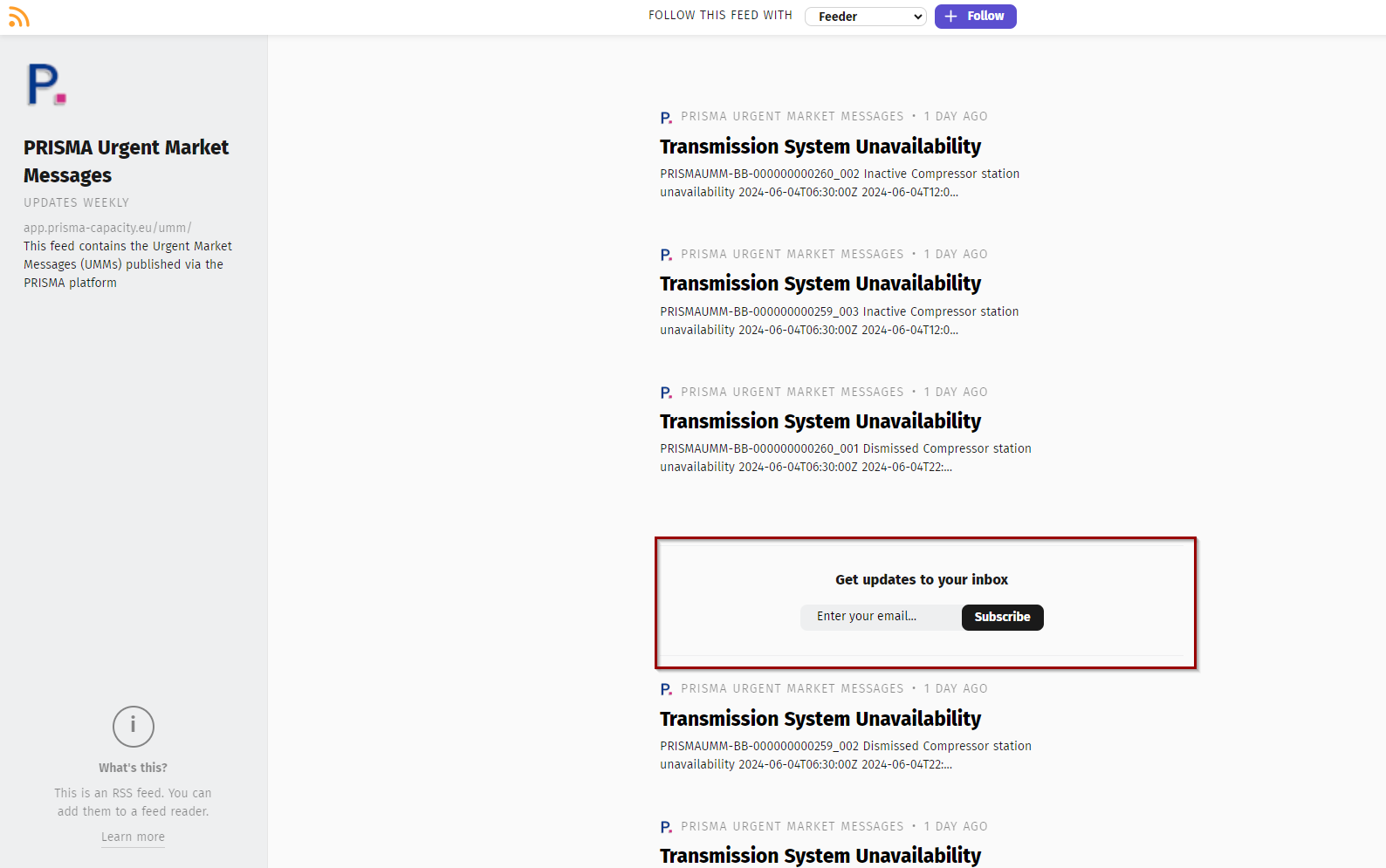The width and height of the screenshot is (1386, 868).
Task: Click PRISMA icon beside second feed entry
Action: pos(666,255)
